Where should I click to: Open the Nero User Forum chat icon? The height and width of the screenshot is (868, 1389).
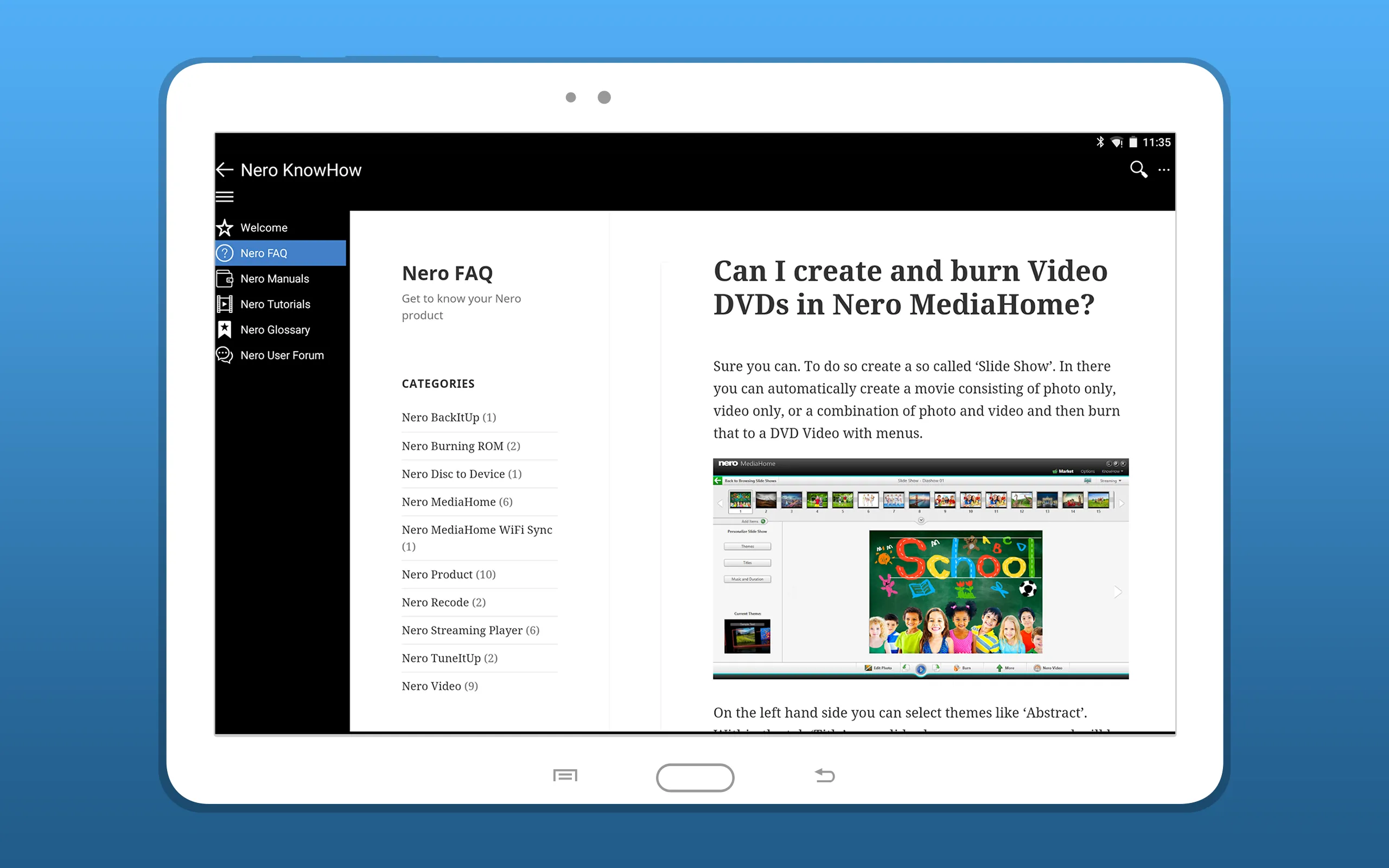pyautogui.click(x=225, y=355)
